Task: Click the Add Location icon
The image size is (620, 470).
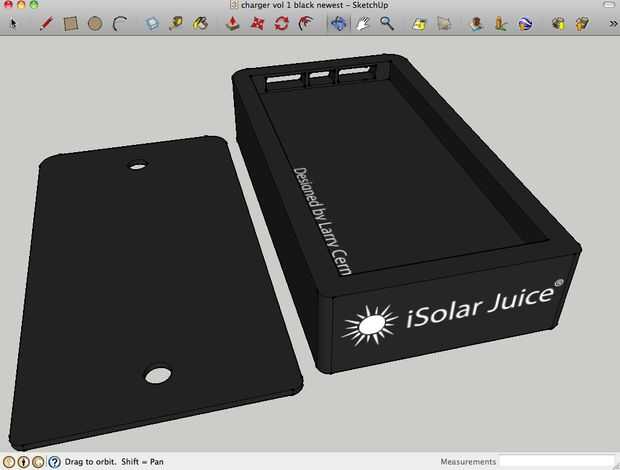Action: [419, 24]
